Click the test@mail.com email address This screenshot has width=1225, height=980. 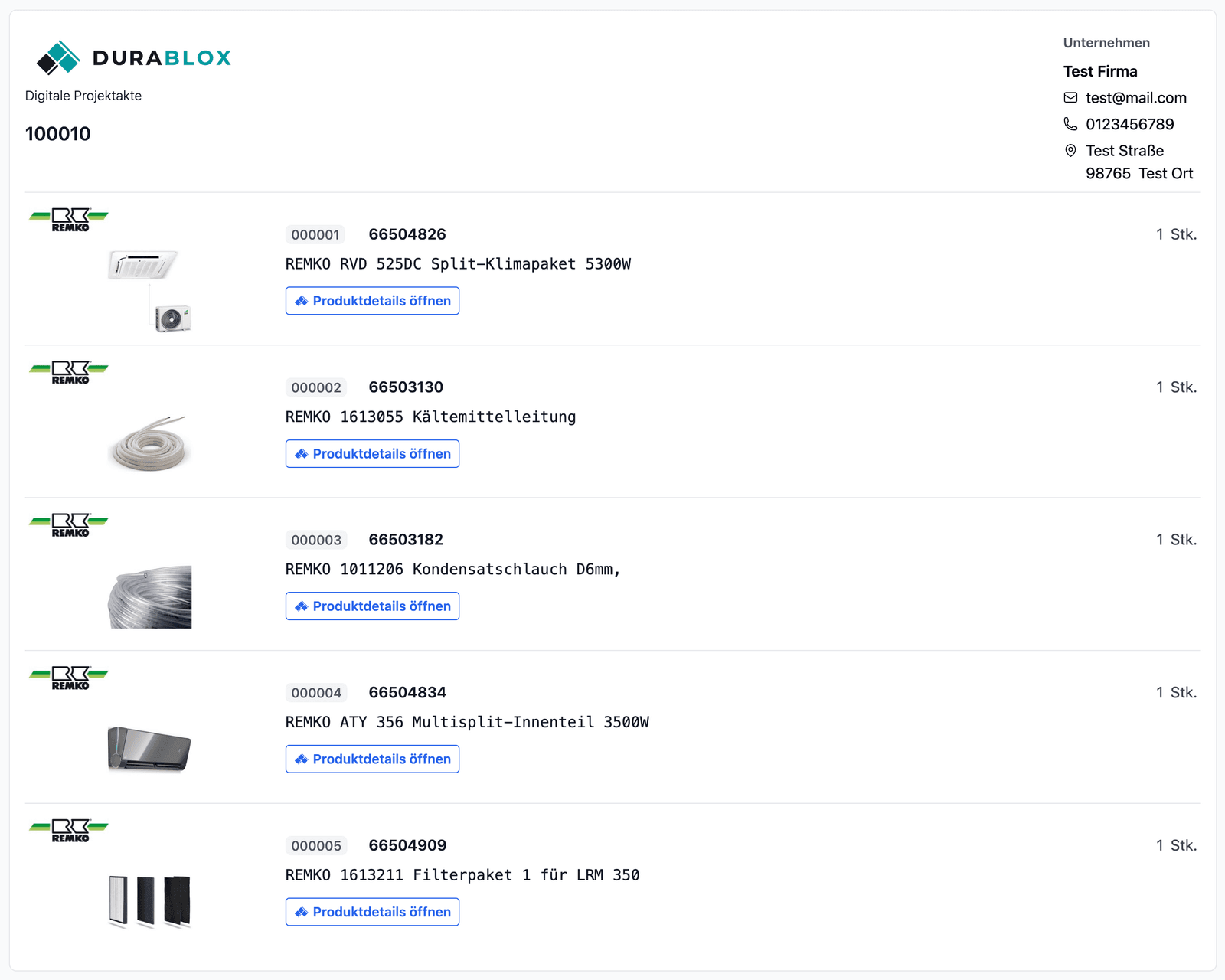click(x=1135, y=98)
